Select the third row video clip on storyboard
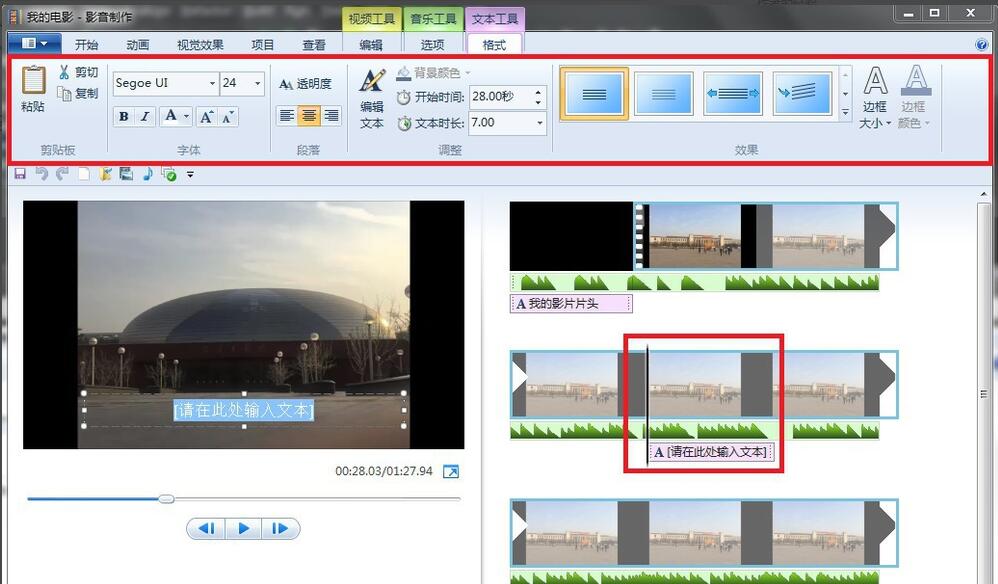 704,533
